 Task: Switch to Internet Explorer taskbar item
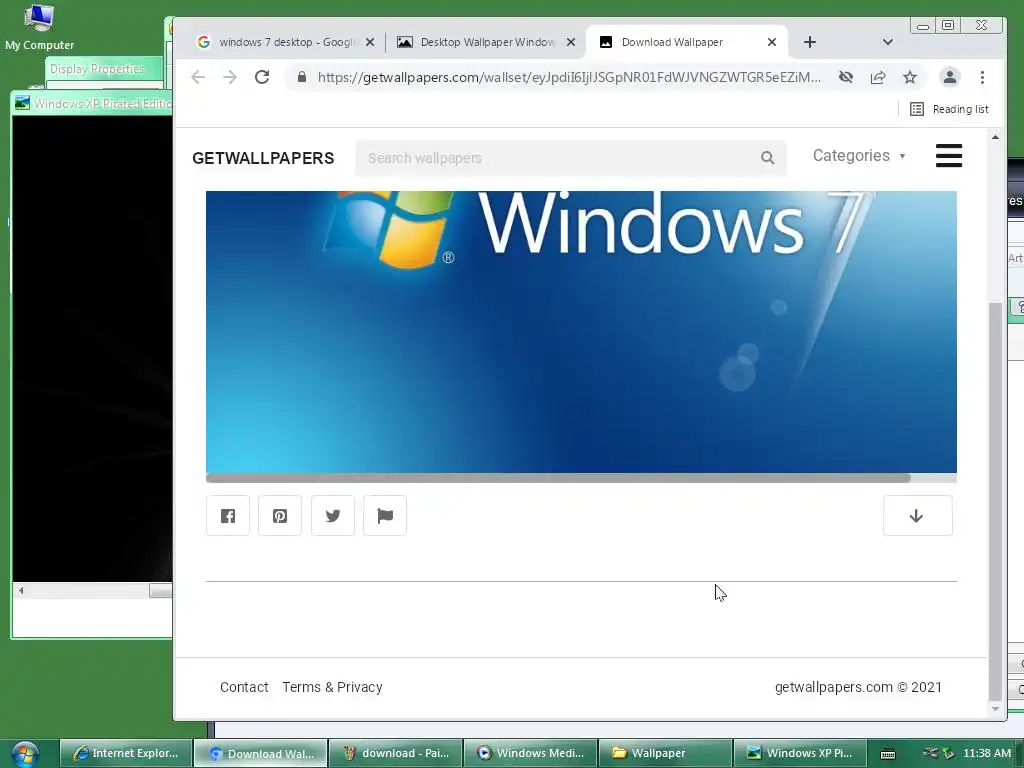[126, 753]
